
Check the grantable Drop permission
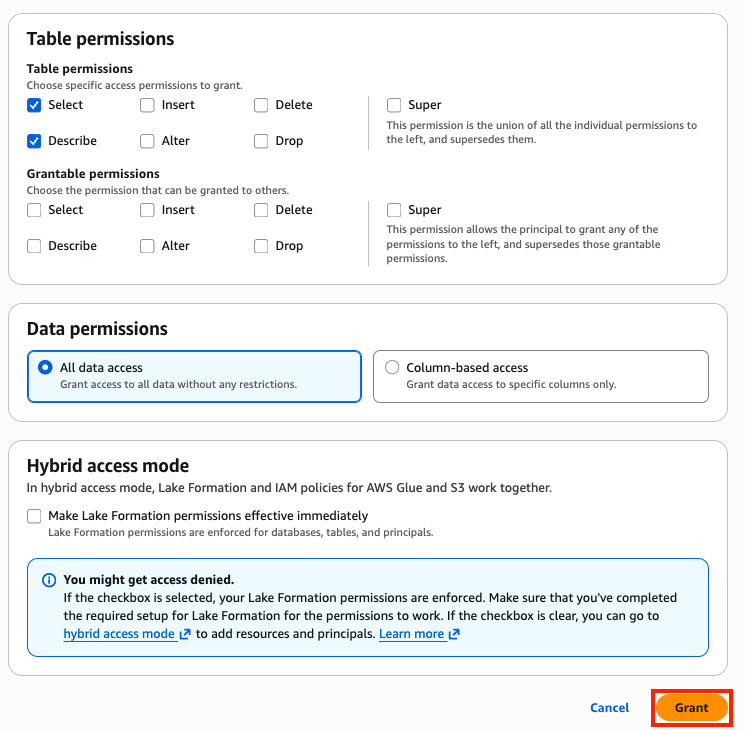[x=261, y=246]
